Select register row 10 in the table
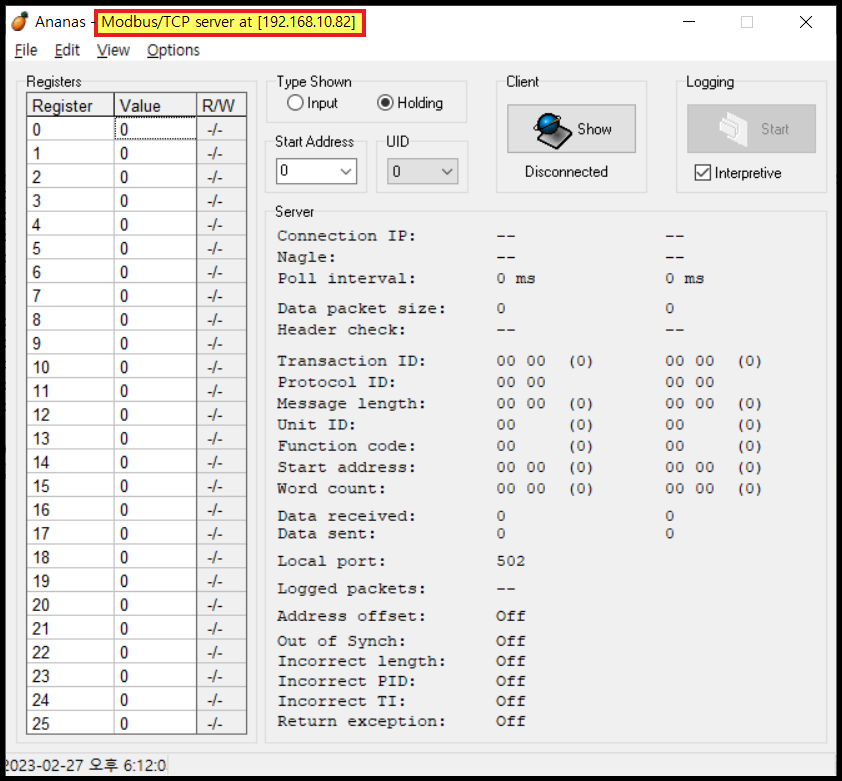The width and height of the screenshot is (842, 781). point(70,367)
